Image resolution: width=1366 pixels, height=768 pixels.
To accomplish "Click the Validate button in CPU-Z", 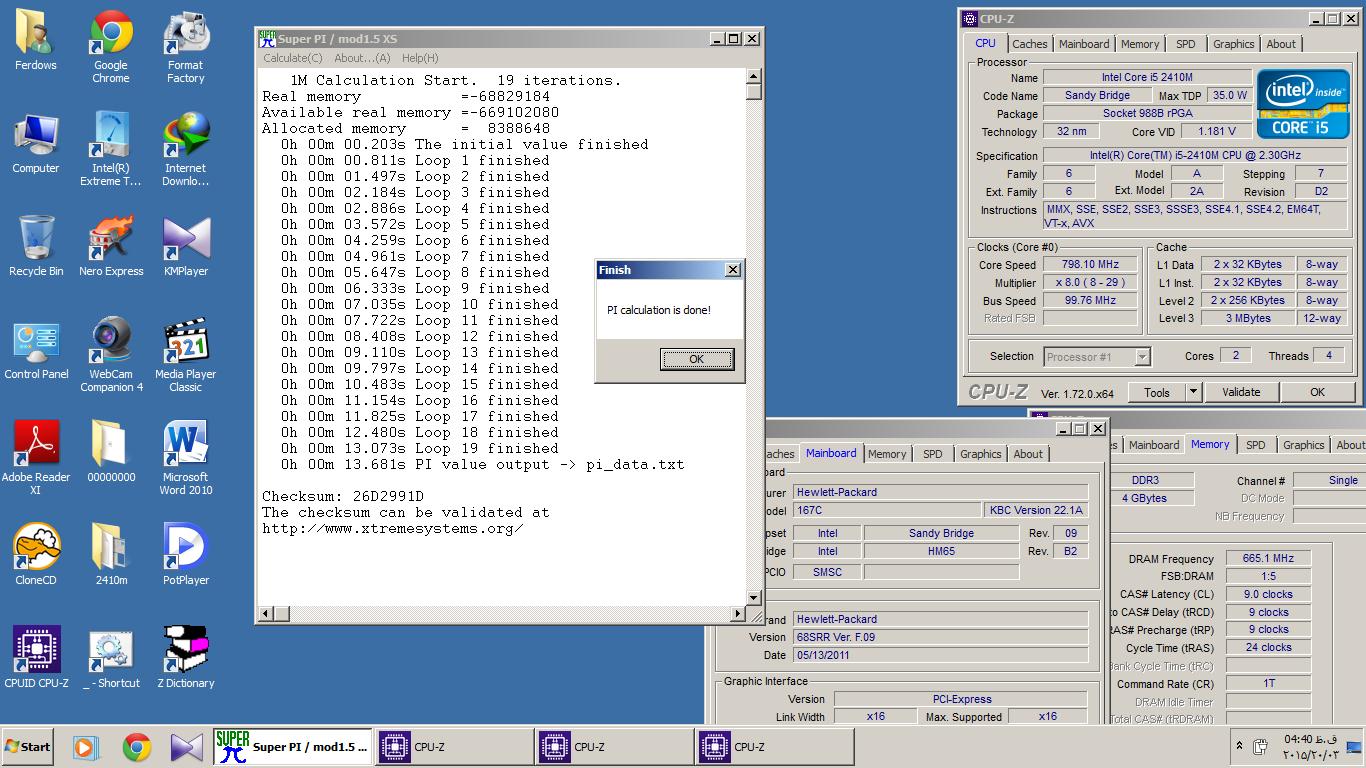I will (1241, 392).
